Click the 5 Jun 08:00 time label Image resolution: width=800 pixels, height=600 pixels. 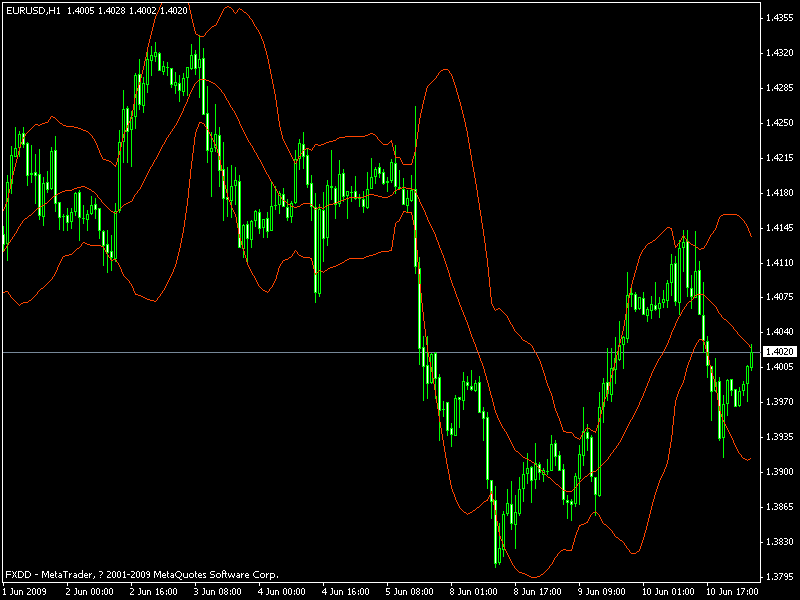410,592
